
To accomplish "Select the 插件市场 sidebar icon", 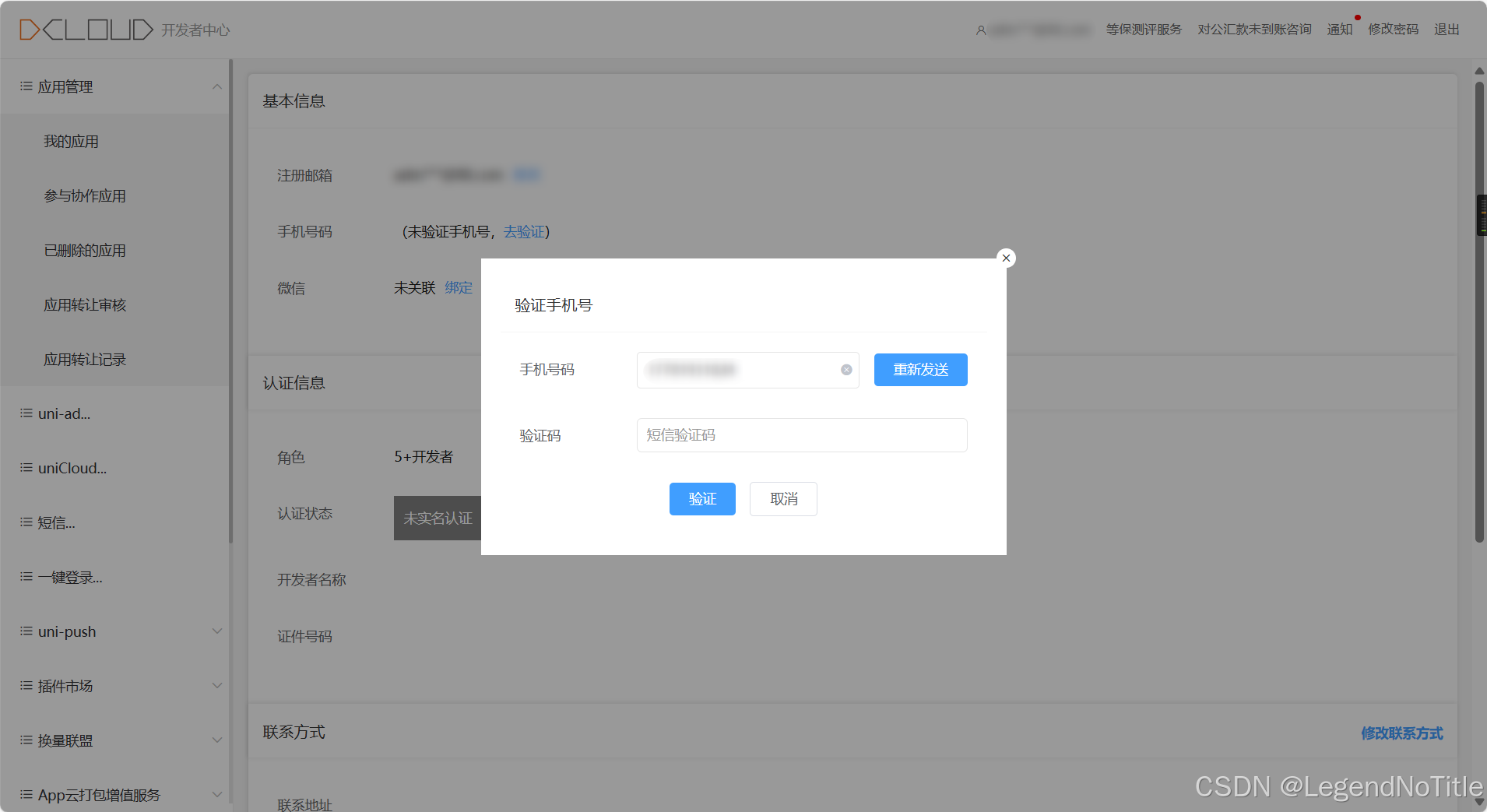I will point(24,685).
